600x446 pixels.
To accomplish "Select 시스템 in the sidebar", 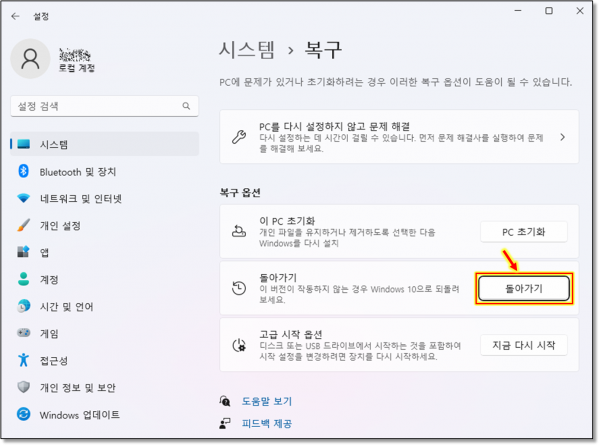I will point(54,145).
